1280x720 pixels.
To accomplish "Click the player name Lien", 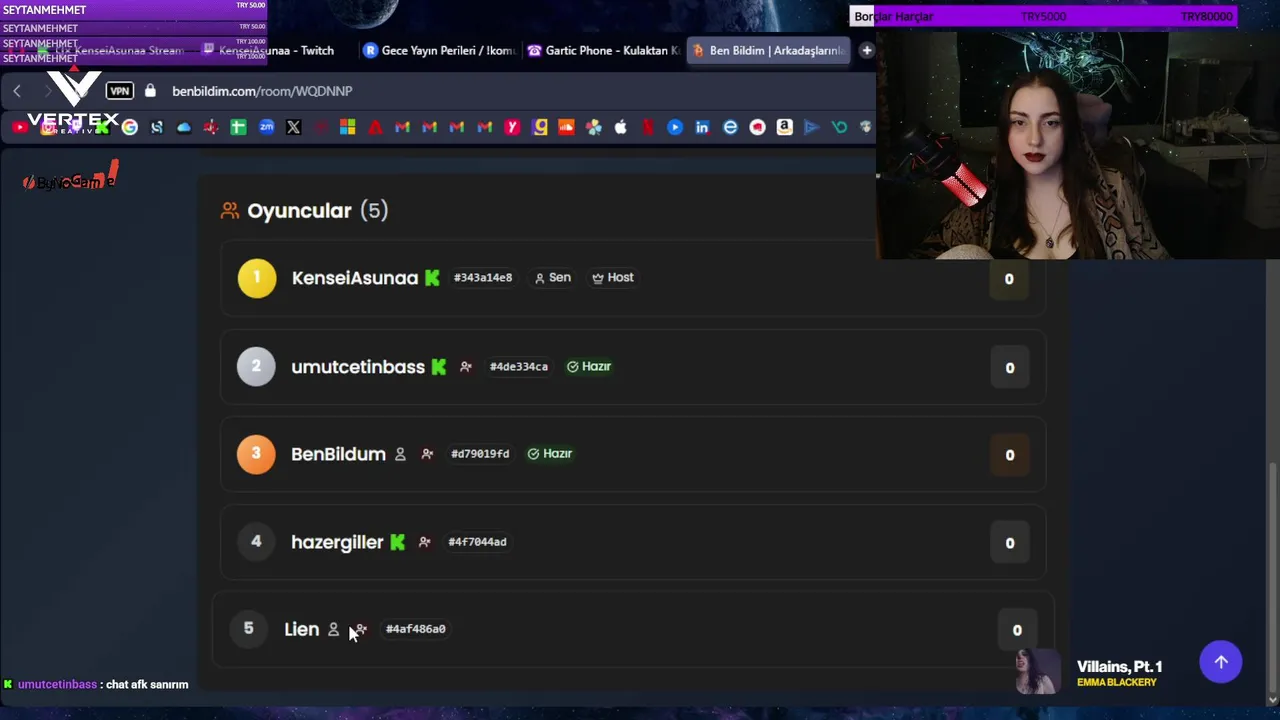I will click(x=302, y=629).
